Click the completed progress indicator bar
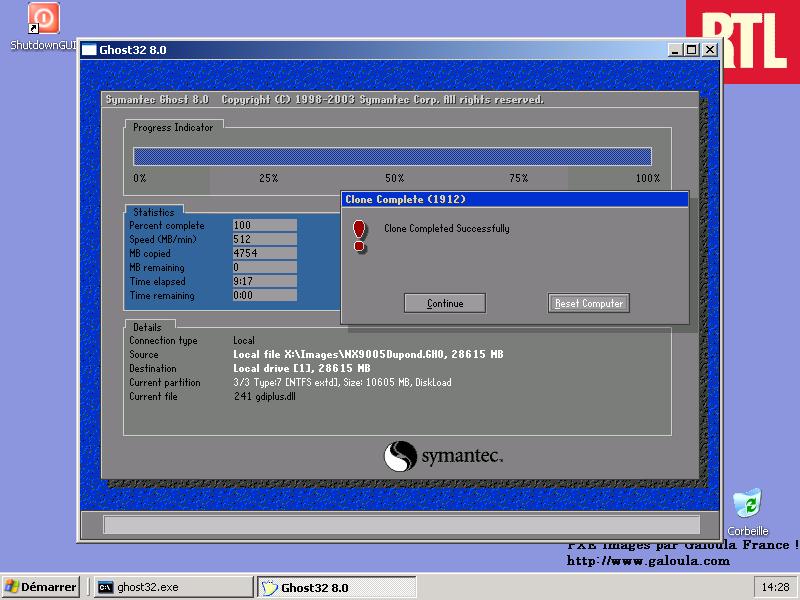This screenshot has height=600, width=800. [392, 156]
